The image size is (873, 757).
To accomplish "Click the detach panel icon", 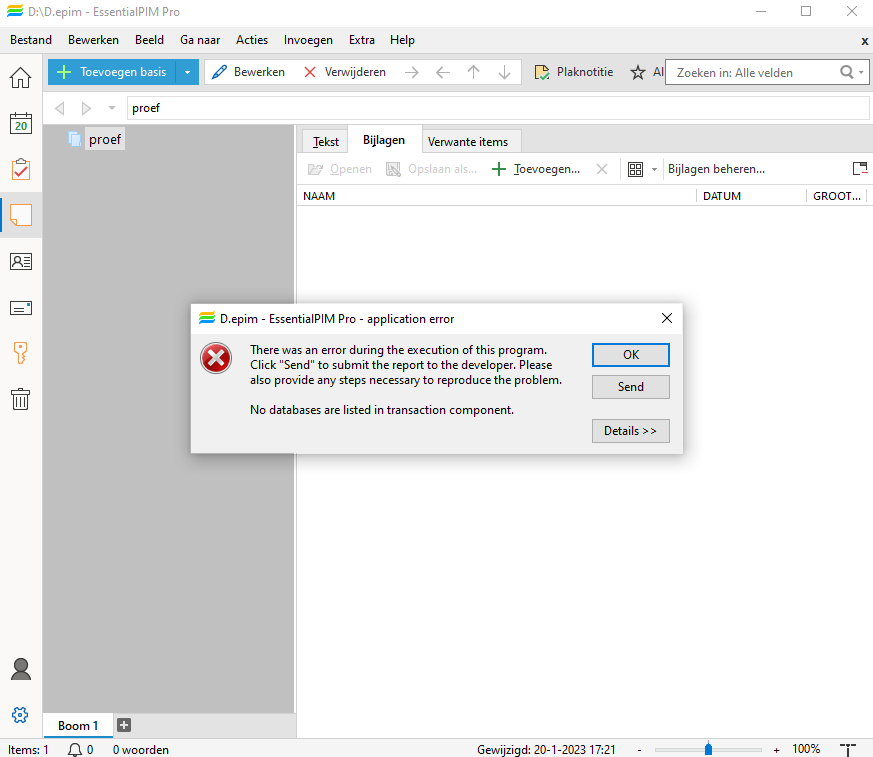I will click(x=860, y=168).
